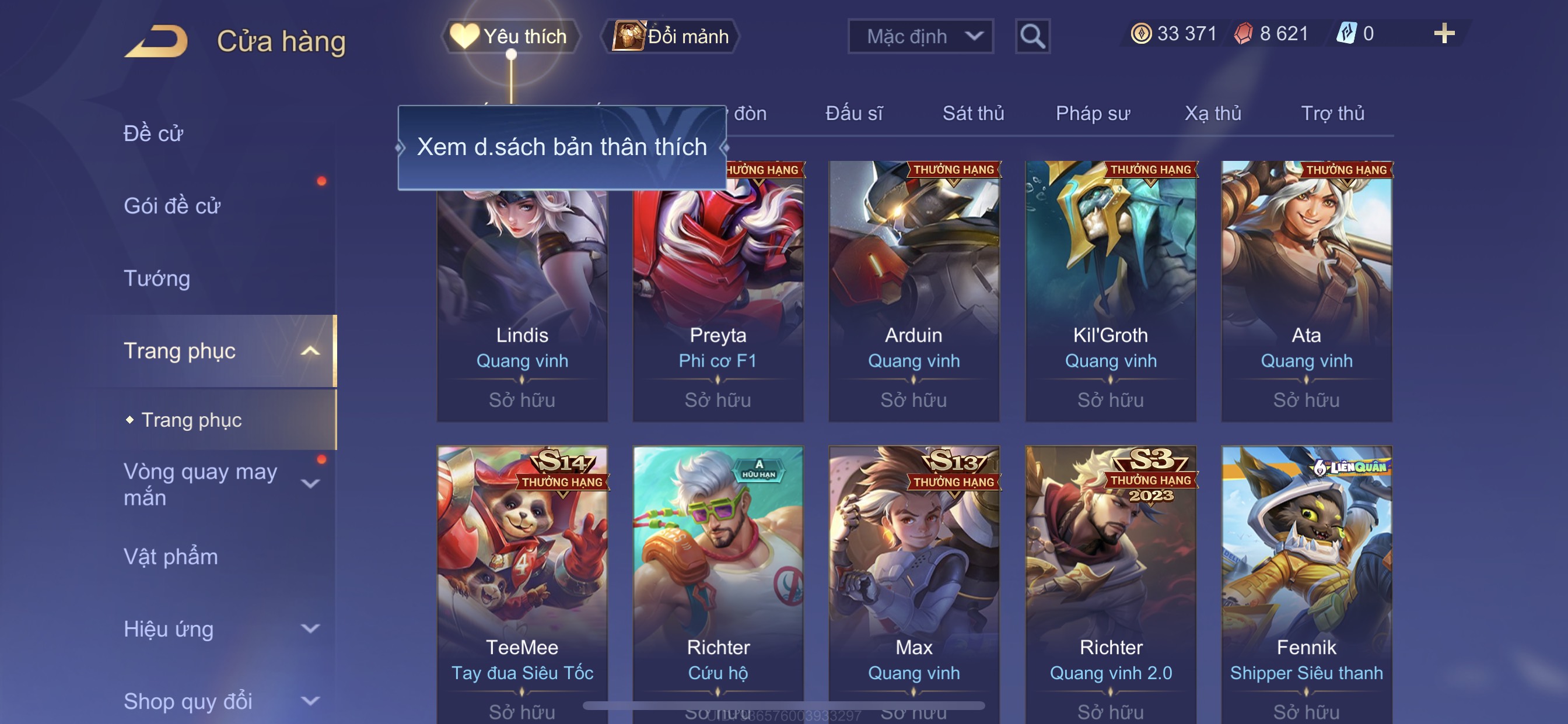Screen dimensions: 1568x724
Task: Expand the Vòng quay may mắn section
Action: (x=310, y=484)
